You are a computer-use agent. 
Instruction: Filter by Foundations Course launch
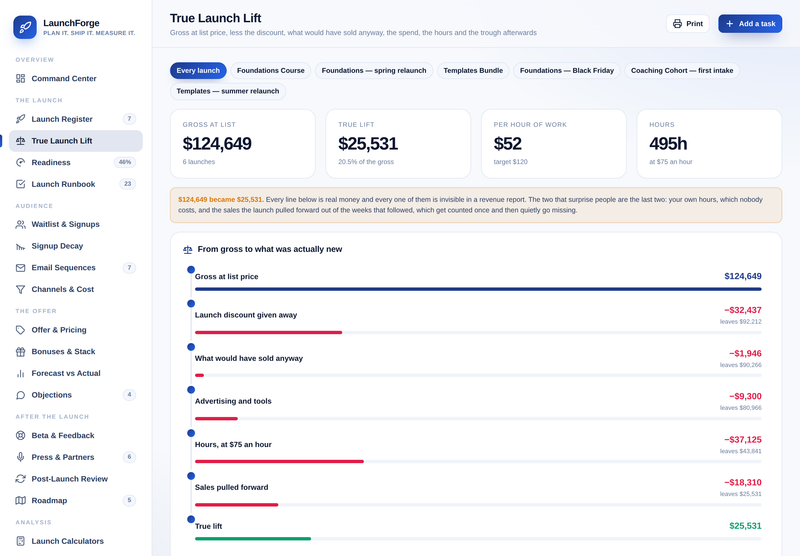click(x=270, y=70)
